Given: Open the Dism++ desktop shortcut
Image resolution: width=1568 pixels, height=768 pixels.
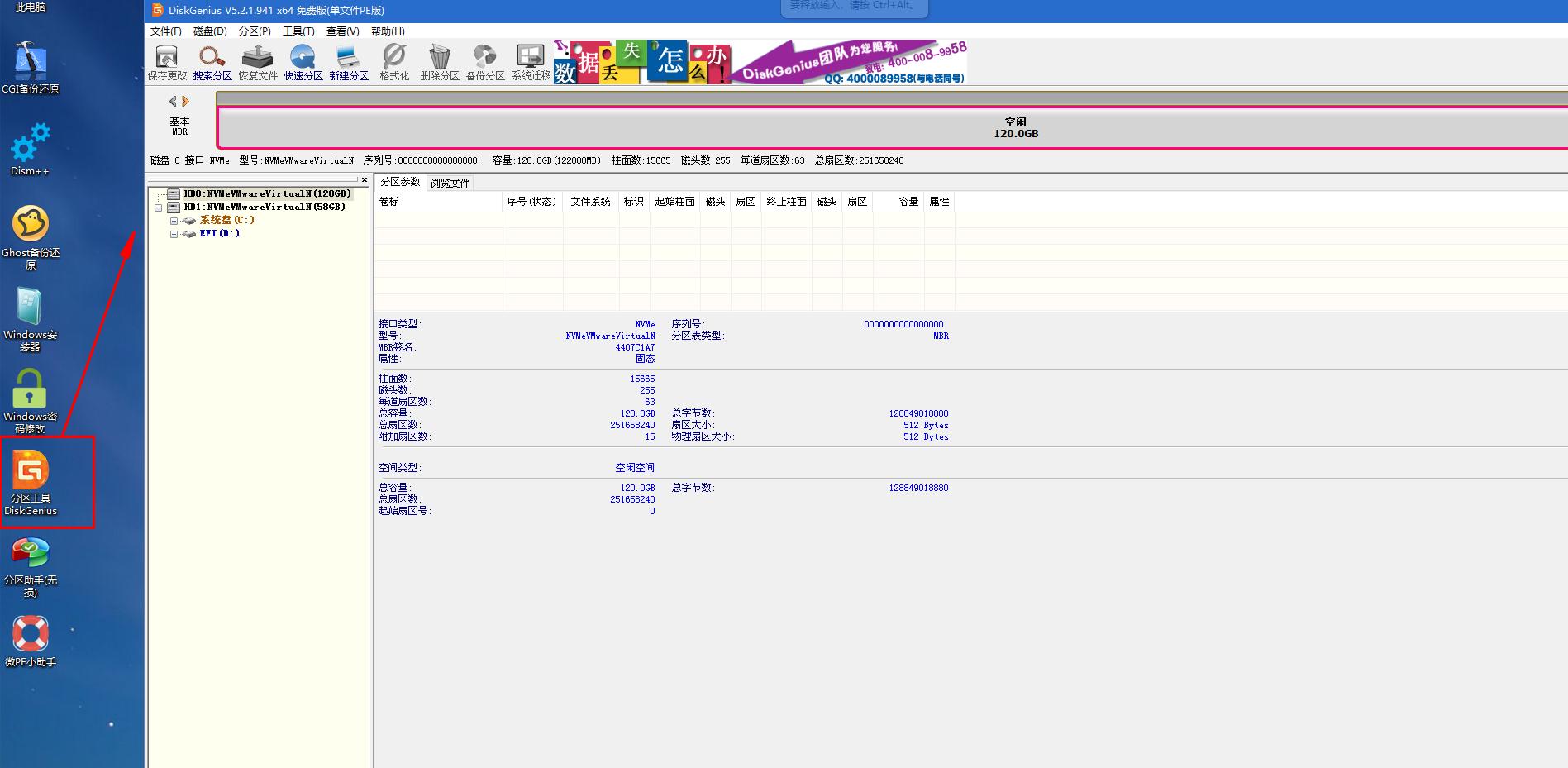Looking at the screenshot, I should click(x=30, y=150).
